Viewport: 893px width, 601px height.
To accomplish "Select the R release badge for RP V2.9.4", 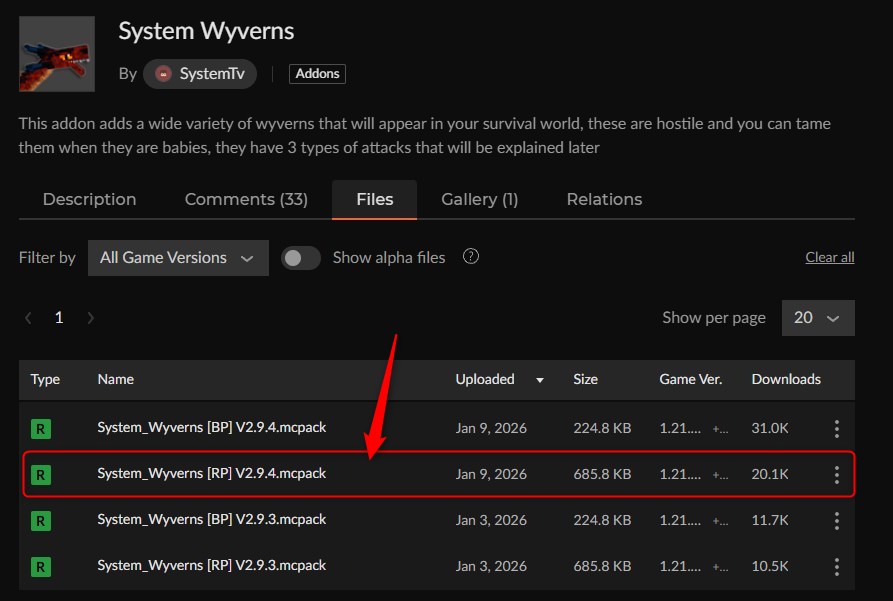I will point(41,474).
